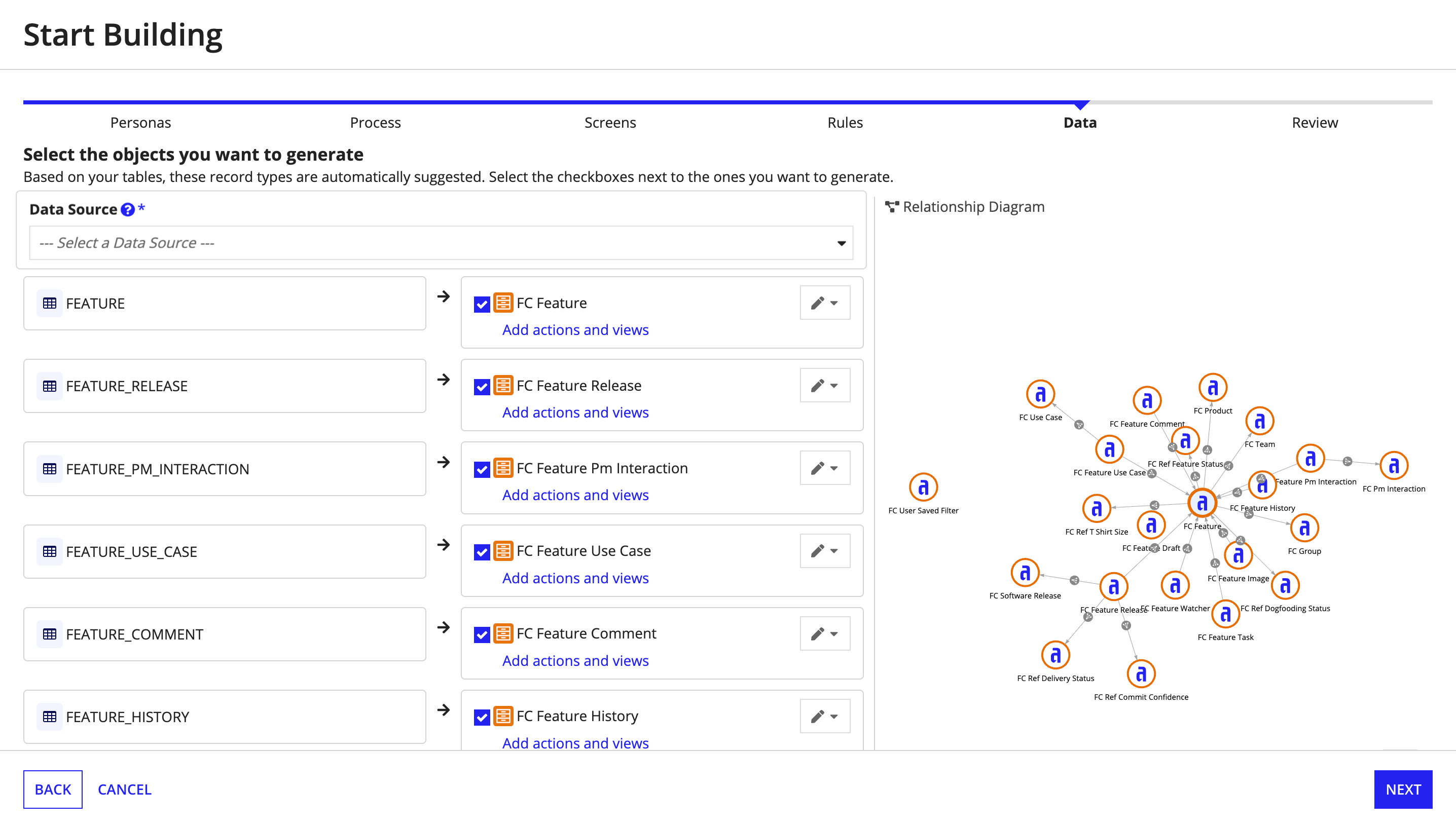Uncheck the FC Feature Use Case checkbox
1456x826 pixels.
click(482, 552)
